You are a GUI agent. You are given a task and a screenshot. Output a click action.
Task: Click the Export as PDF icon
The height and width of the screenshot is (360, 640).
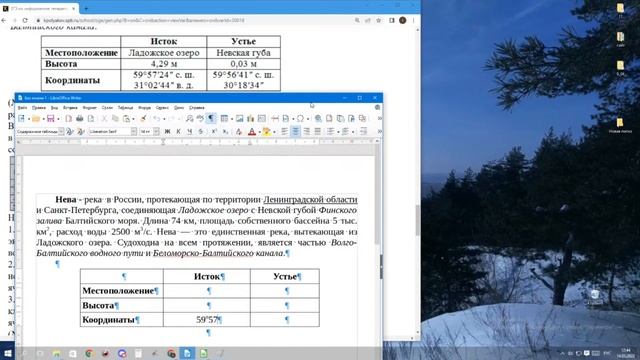pyautogui.click(x=68, y=118)
